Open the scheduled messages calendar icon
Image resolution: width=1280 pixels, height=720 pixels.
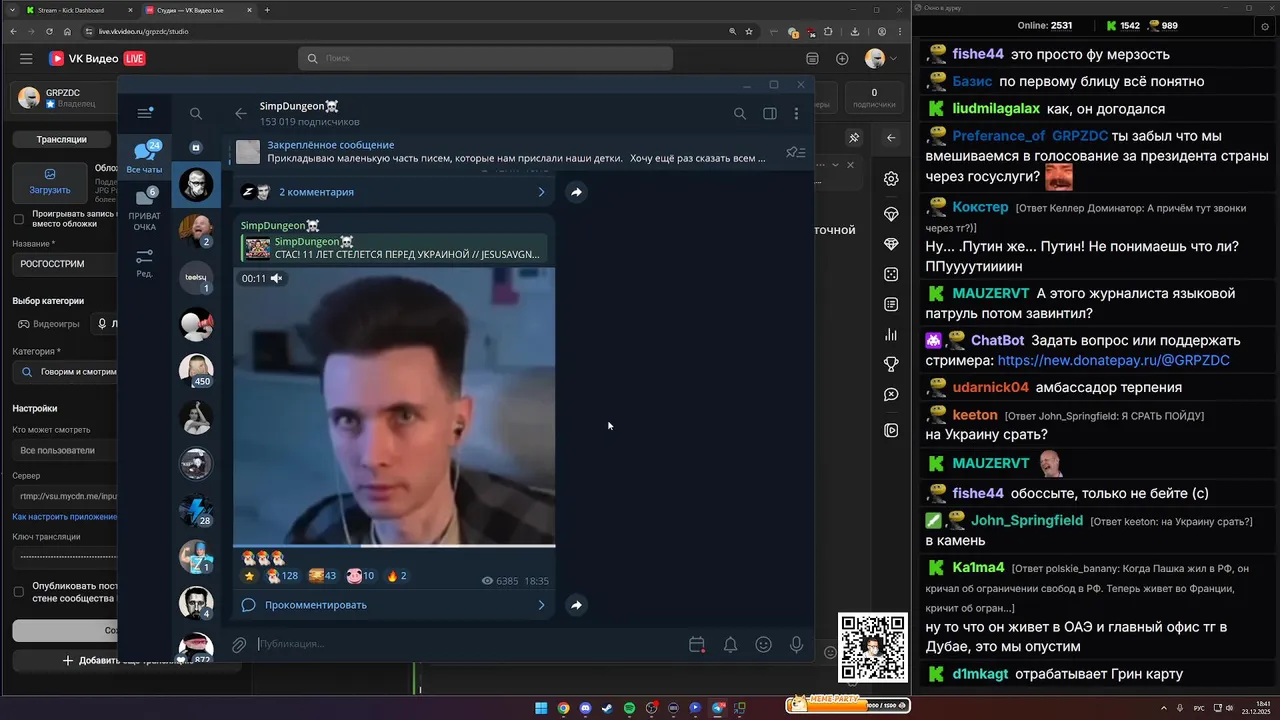pyautogui.click(x=697, y=645)
